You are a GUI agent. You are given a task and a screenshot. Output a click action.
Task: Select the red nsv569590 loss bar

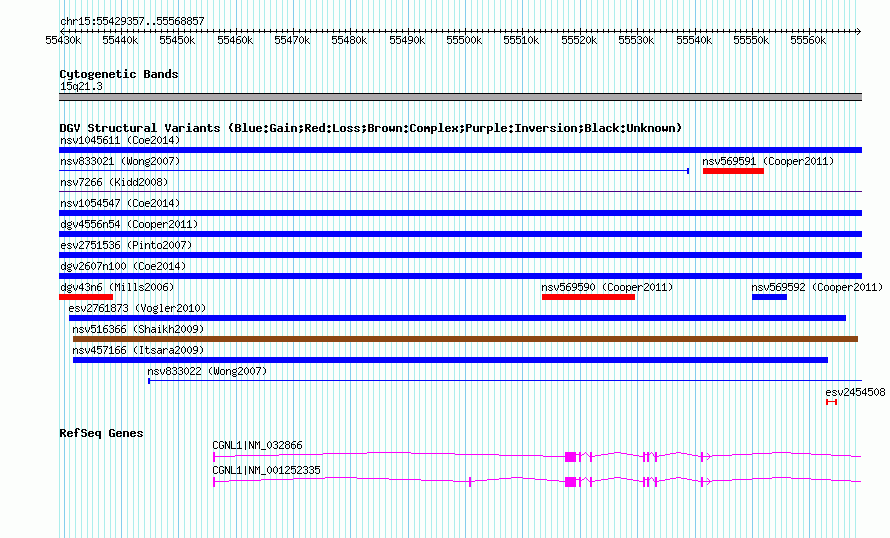pos(589,297)
